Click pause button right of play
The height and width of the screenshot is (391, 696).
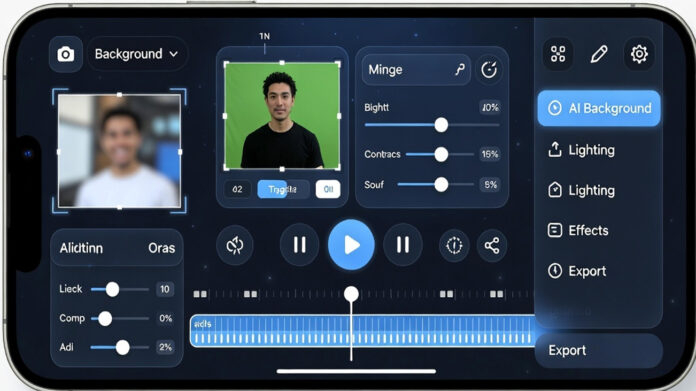pyautogui.click(x=403, y=245)
